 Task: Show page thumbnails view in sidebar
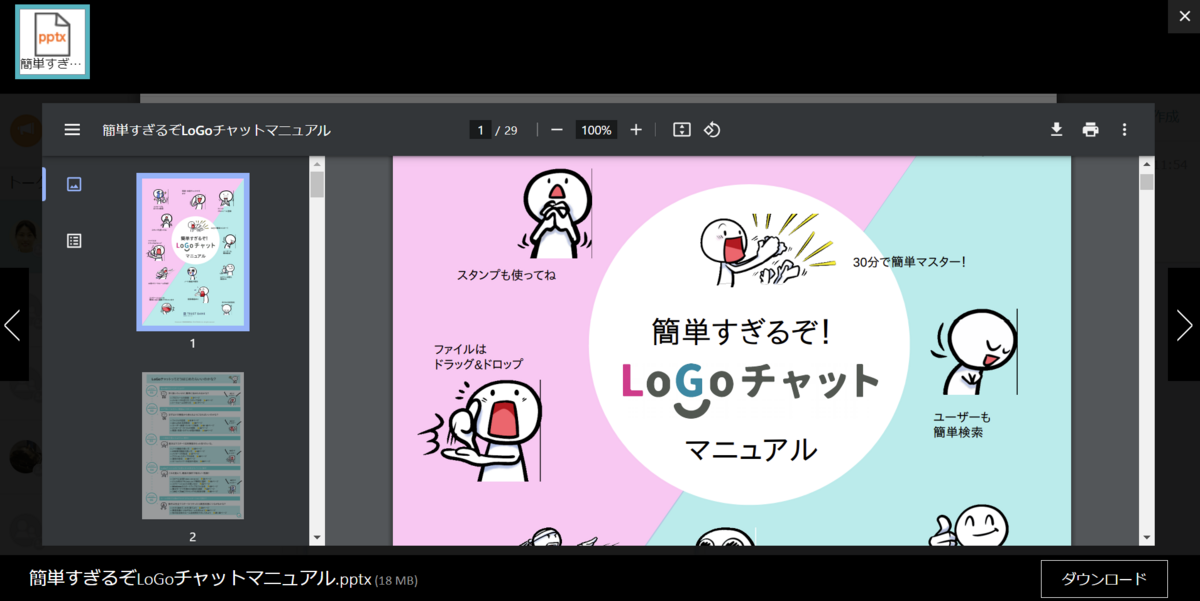point(73,184)
